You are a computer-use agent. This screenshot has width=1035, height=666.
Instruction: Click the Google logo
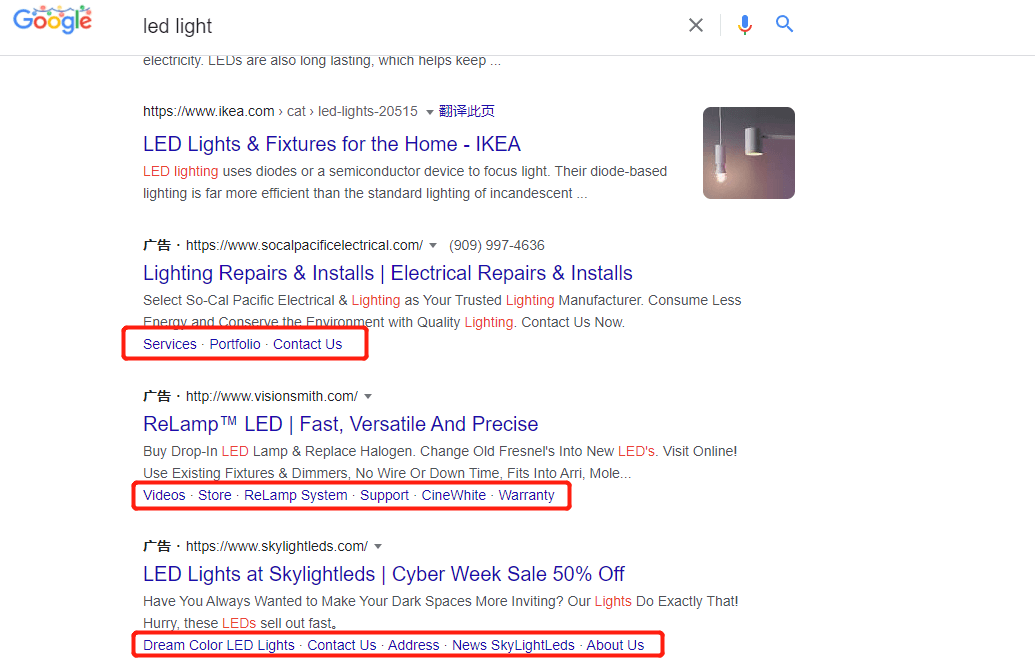point(52,20)
